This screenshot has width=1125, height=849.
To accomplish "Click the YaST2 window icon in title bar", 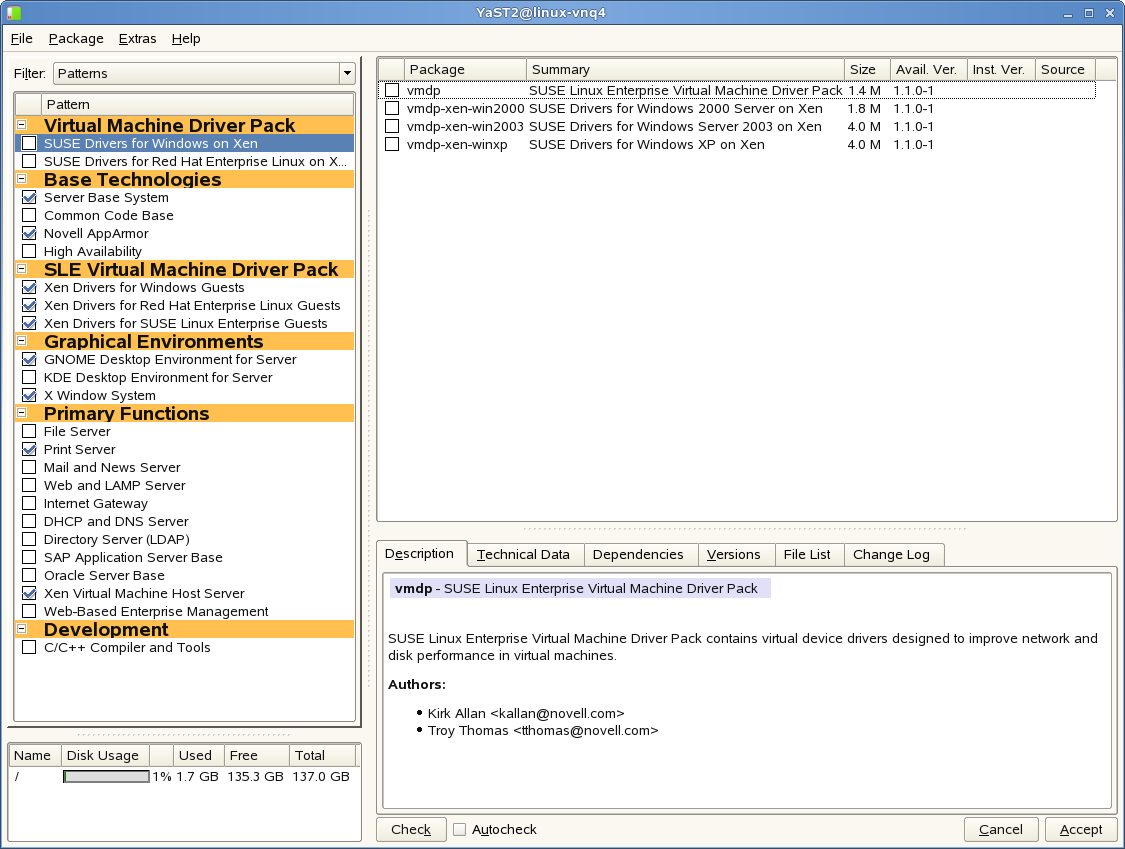I will [x=13, y=13].
